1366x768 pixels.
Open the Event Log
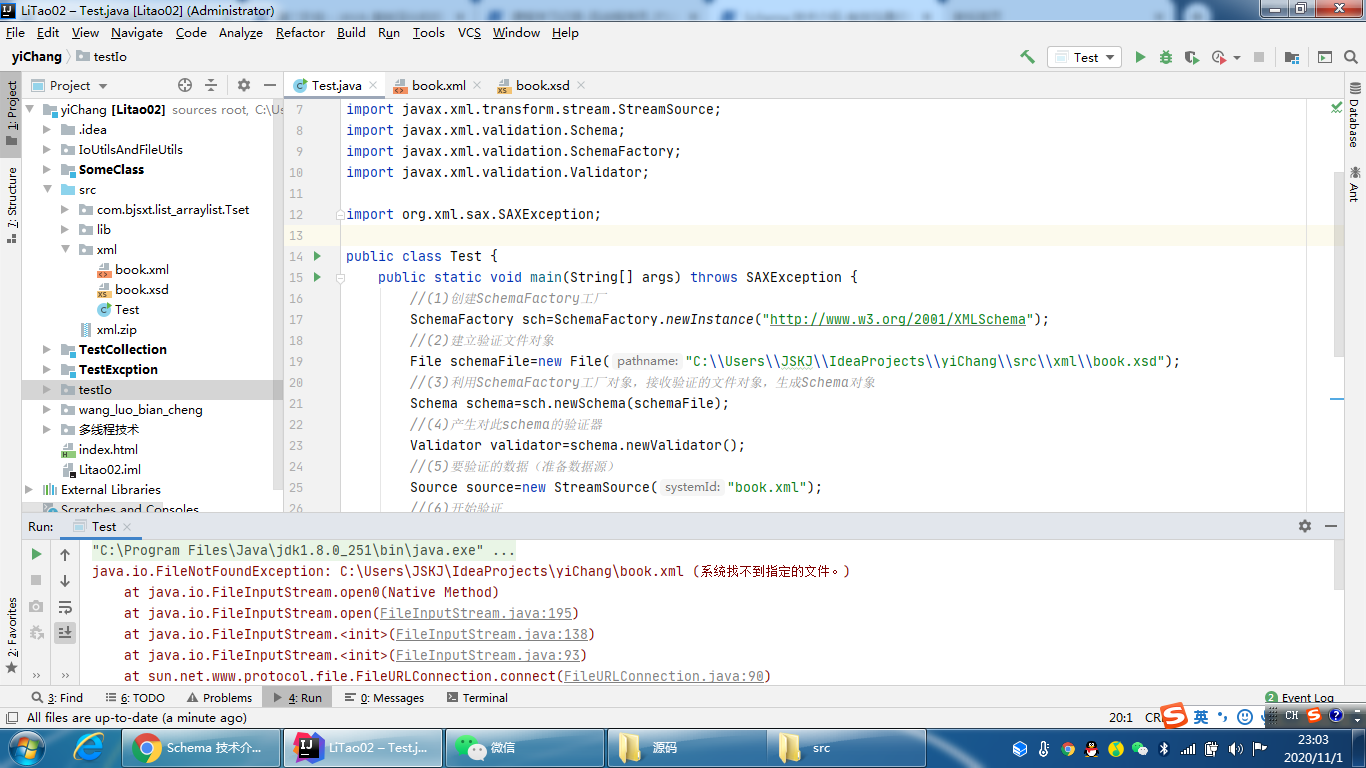1300,698
